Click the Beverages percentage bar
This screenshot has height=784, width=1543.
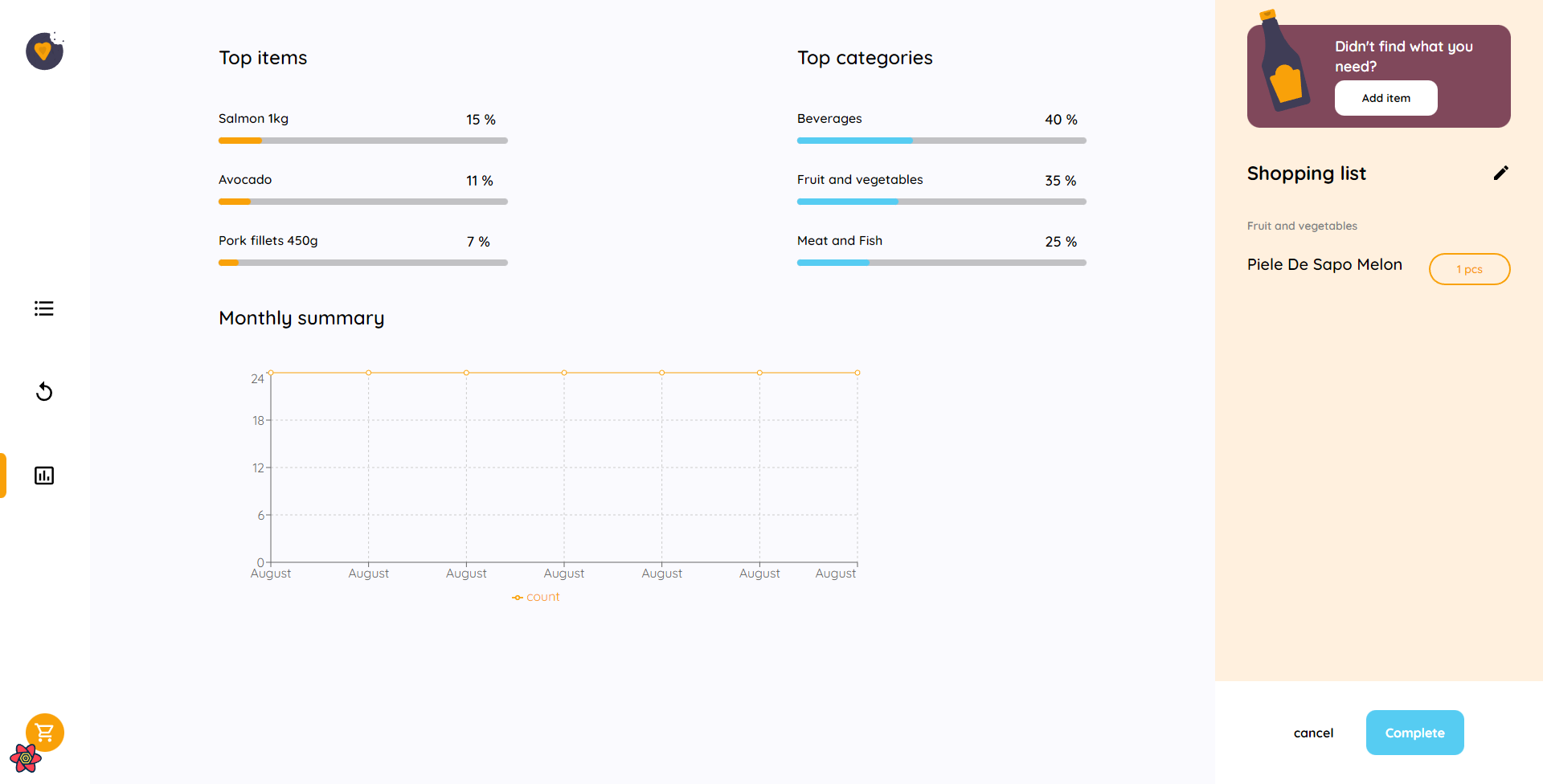(942, 141)
